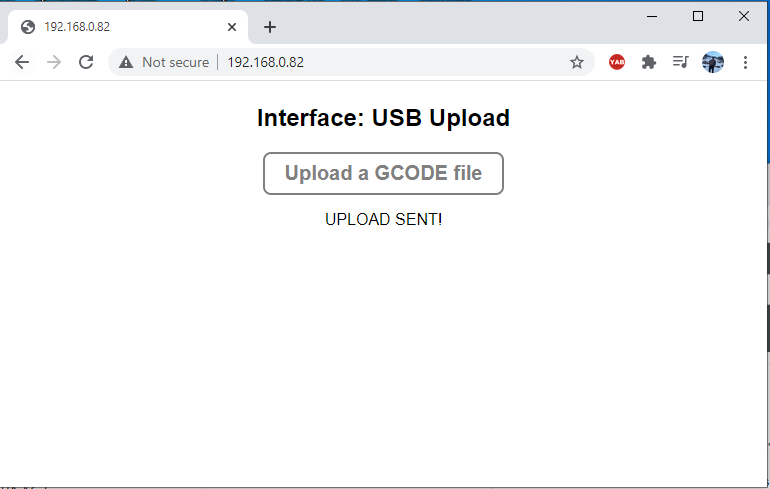This screenshot has height=489, width=770.
Task: Go back using the browser back arrow
Action: 22,62
